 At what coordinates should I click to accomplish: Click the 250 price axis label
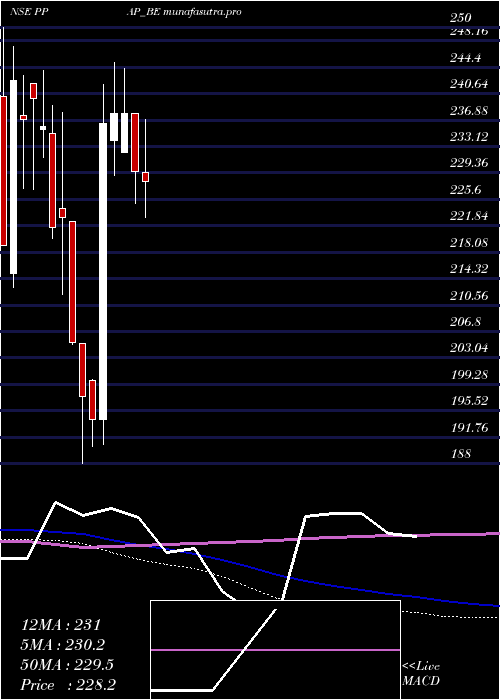(461, 18)
